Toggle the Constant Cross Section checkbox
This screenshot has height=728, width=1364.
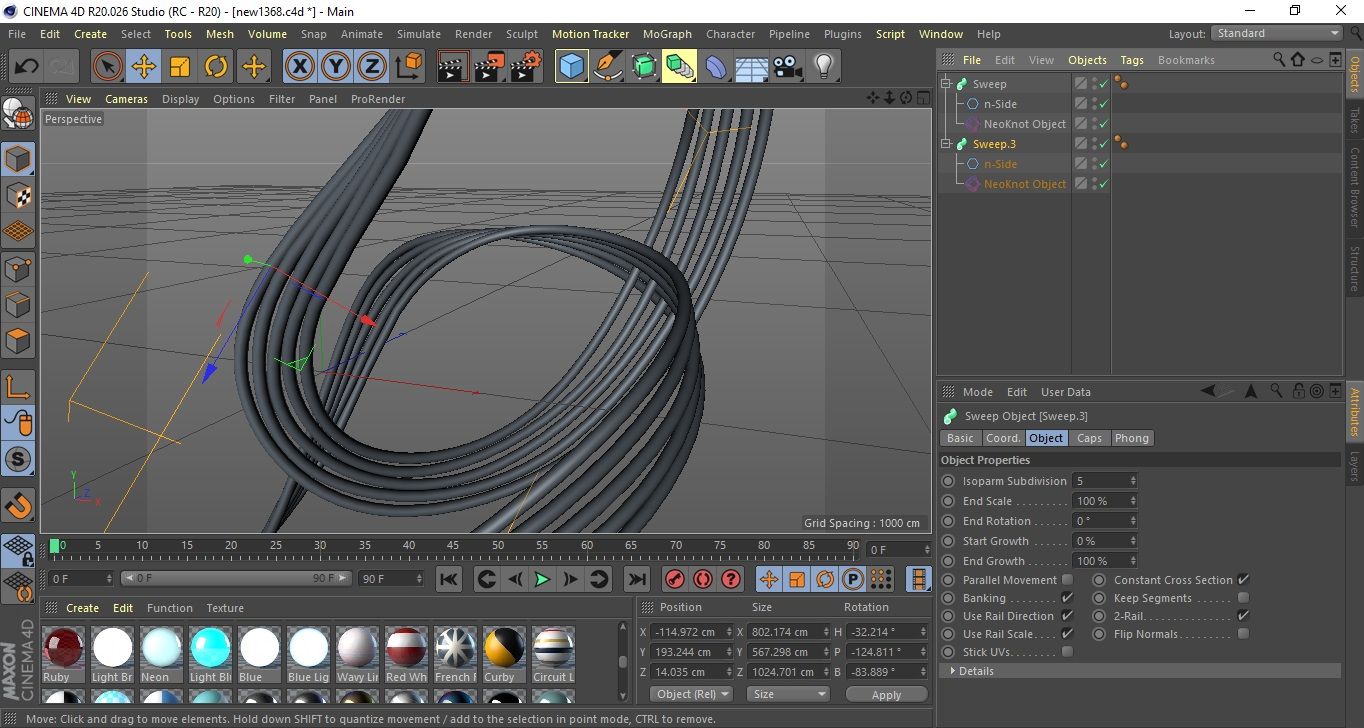(x=1243, y=580)
